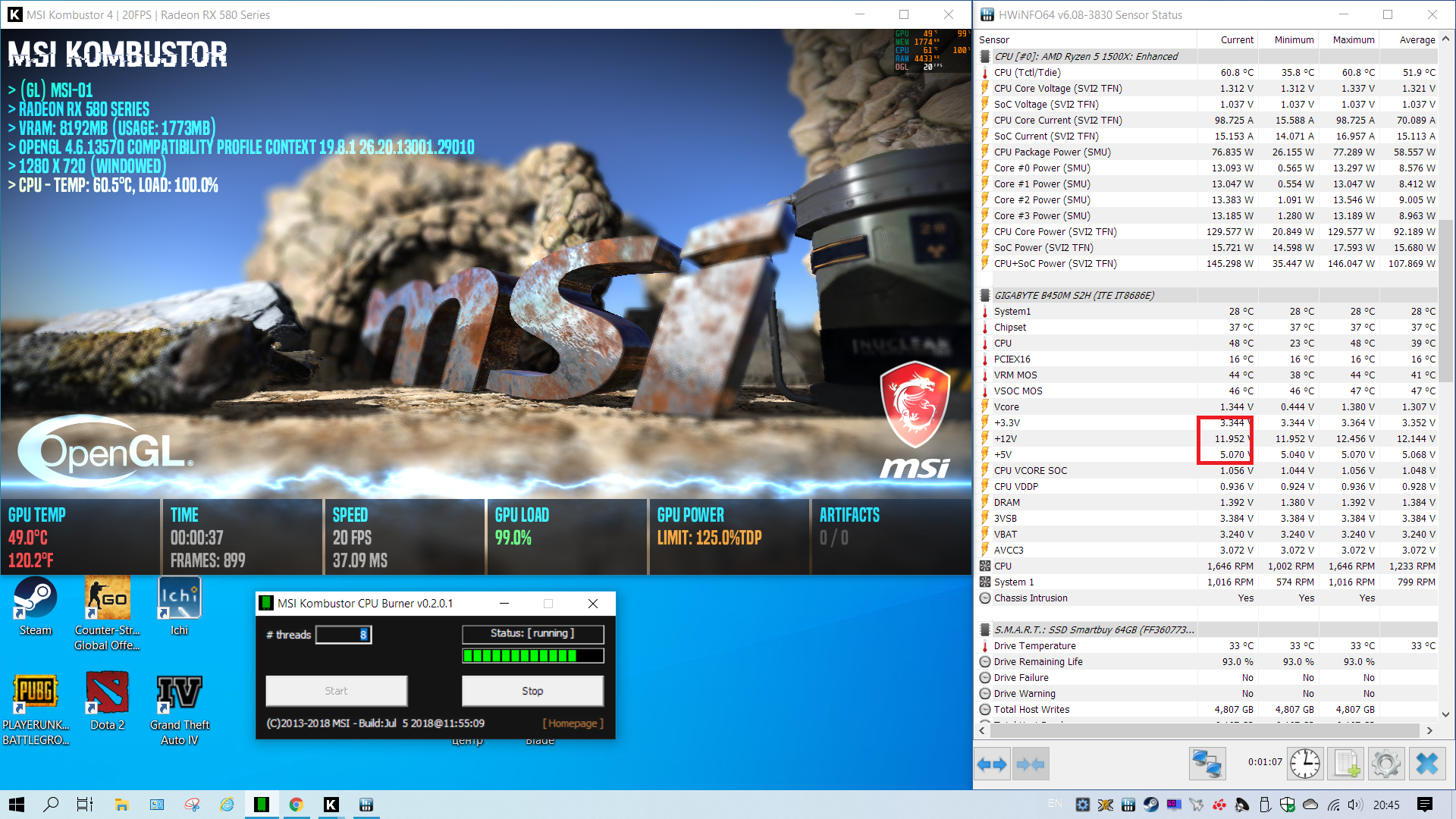Click the Average column header
This screenshot has width=1456, height=819.
point(1416,39)
